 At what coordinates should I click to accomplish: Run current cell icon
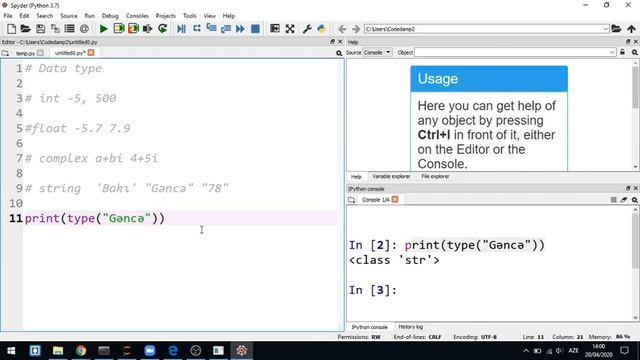(x=119, y=29)
